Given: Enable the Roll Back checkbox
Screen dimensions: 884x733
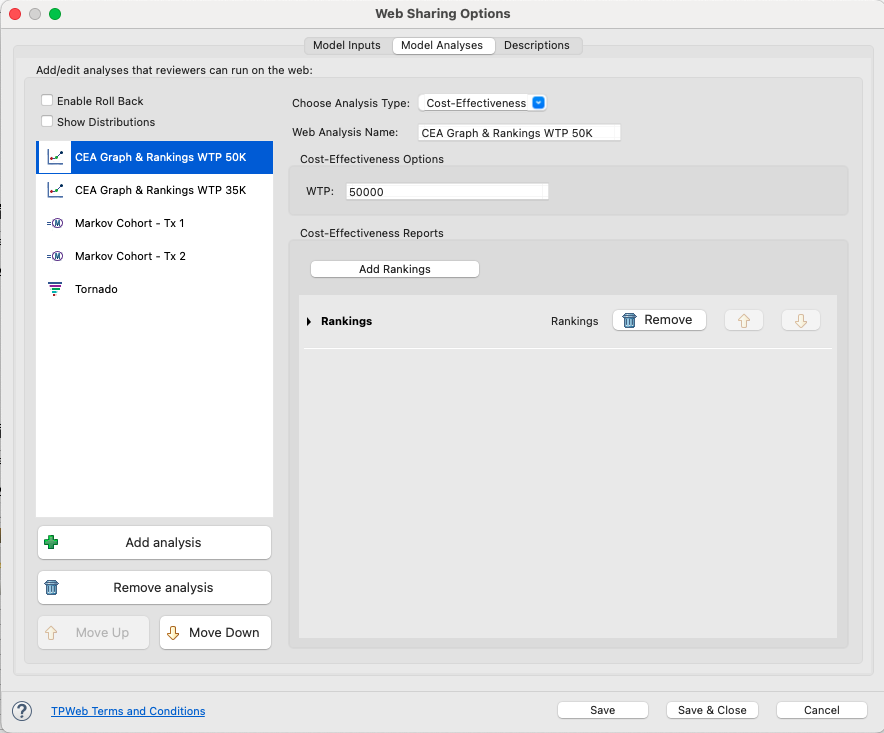Looking at the screenshot, I should click(x=47, y=100).
